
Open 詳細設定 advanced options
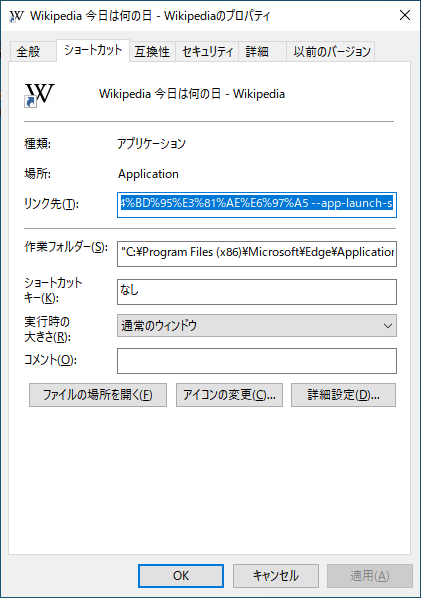click(x=343, y=395)
